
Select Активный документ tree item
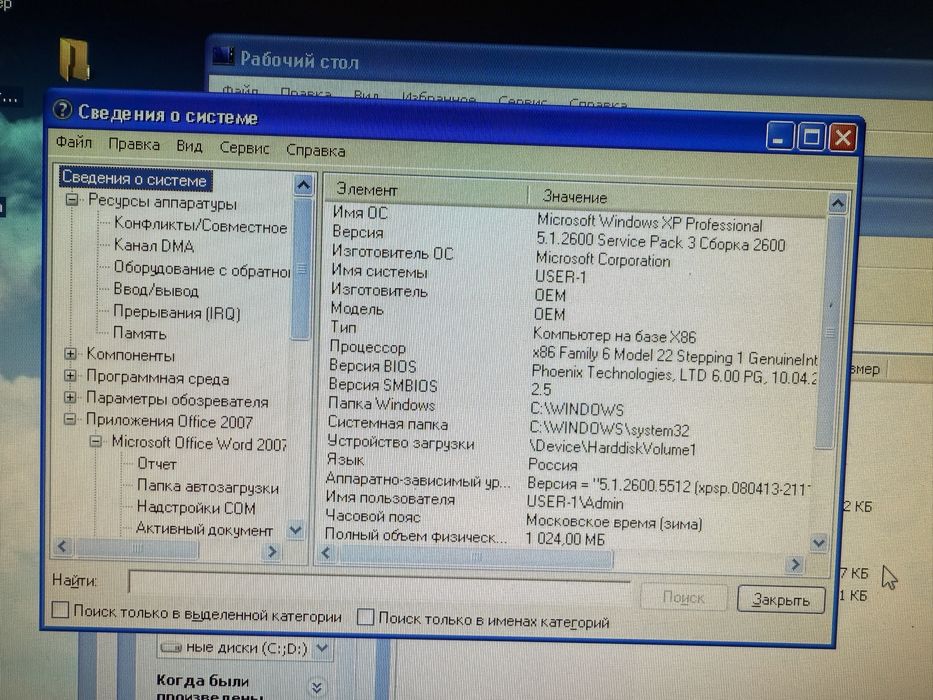[x=204, y=529]
